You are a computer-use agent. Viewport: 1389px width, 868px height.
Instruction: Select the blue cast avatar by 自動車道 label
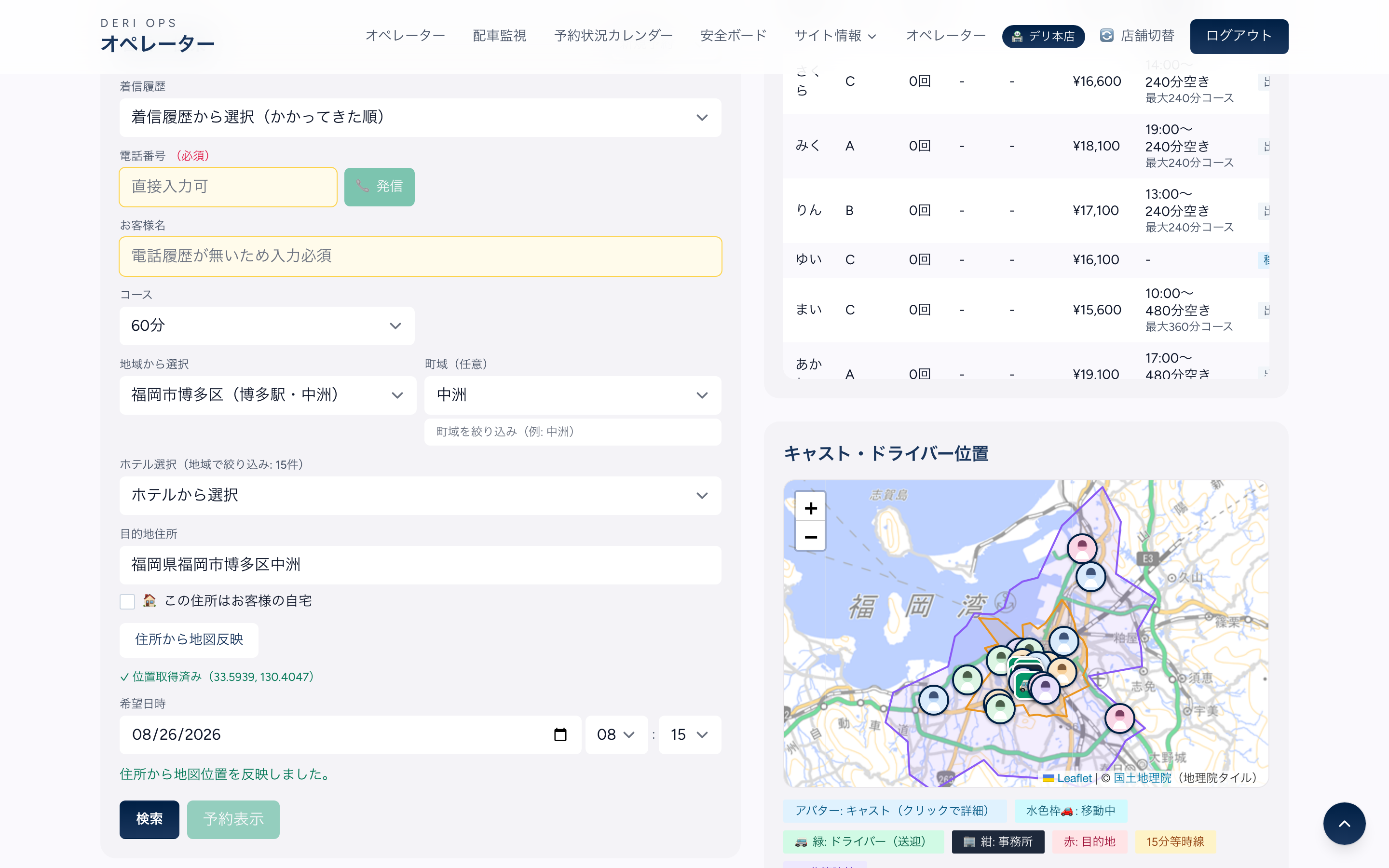(933, 700)
